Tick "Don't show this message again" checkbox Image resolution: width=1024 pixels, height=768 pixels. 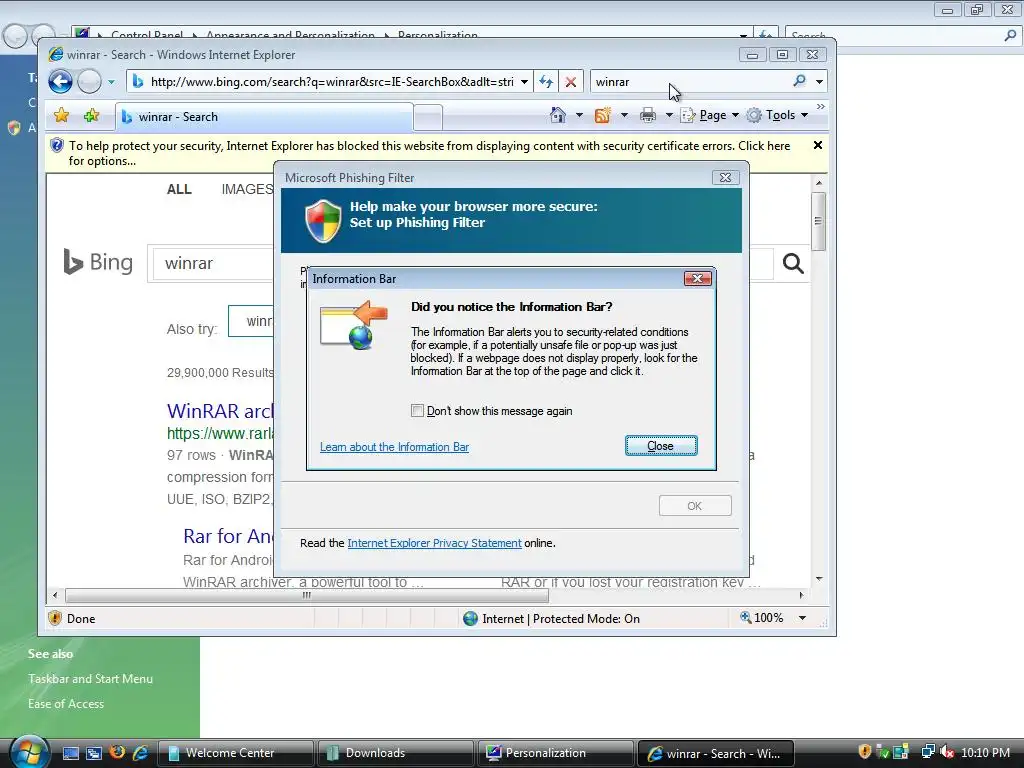pos(417,411)
